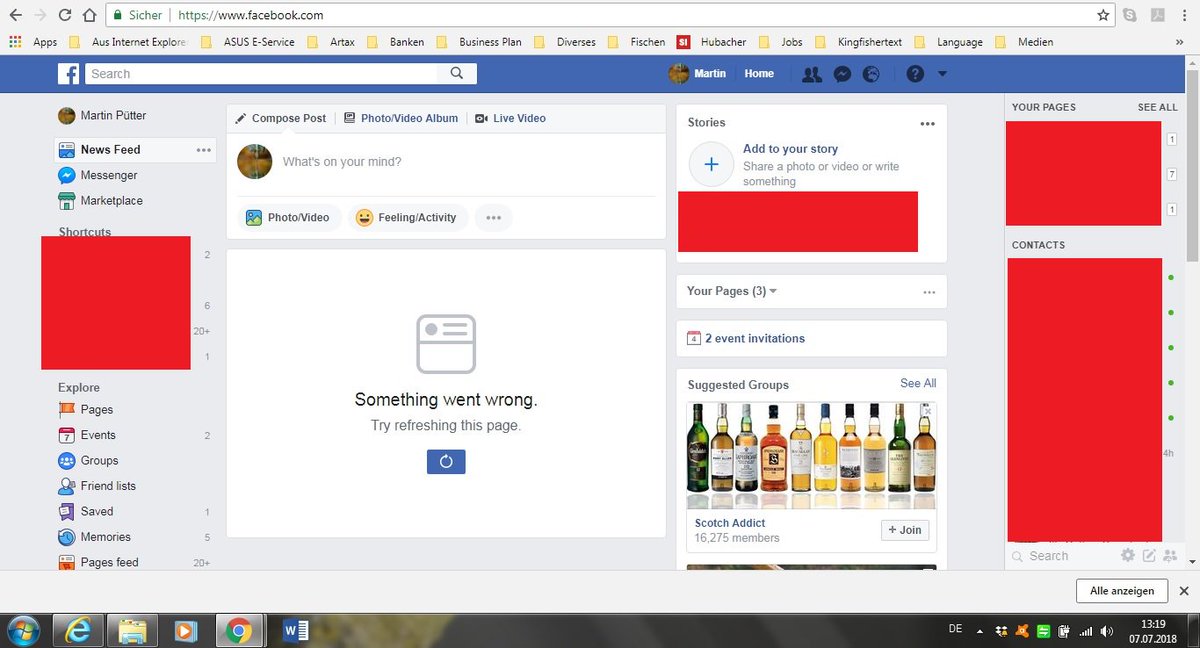Open Pages in Explore section
Viewport: 1200px width, 648px height.
coord(86,410)
